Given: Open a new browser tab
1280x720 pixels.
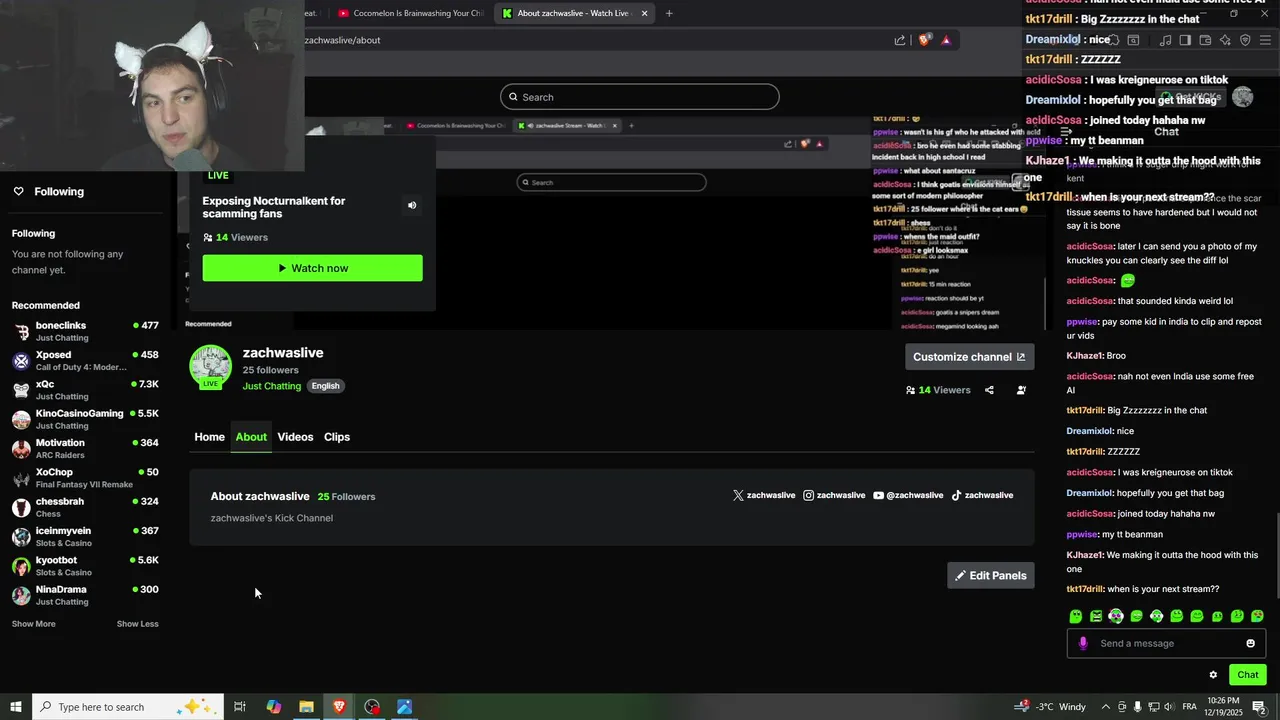Looking at the screenshot, I should click(x=669, y=13).
